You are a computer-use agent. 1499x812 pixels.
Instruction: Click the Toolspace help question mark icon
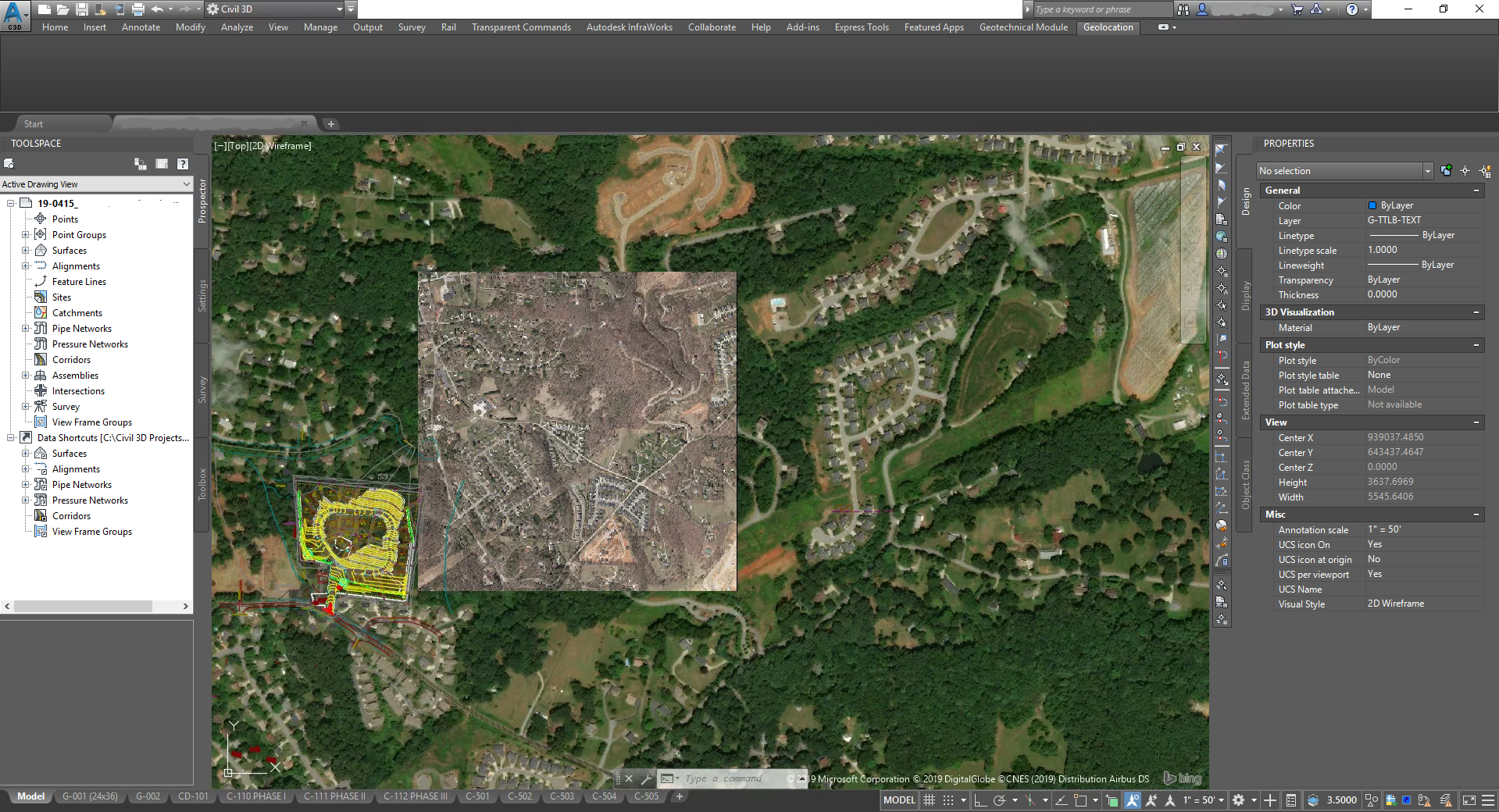[x=183, y=164]
